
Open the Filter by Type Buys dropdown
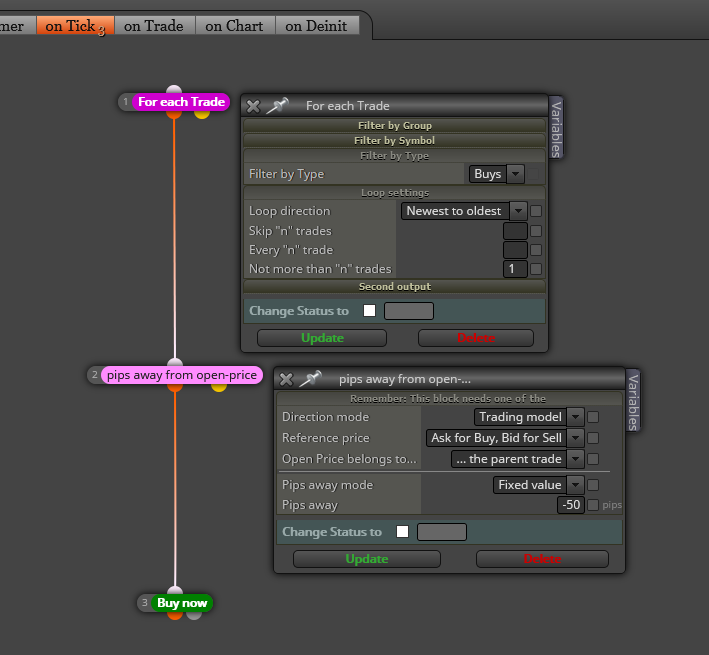pyautogui.click(x=496, y=174)
